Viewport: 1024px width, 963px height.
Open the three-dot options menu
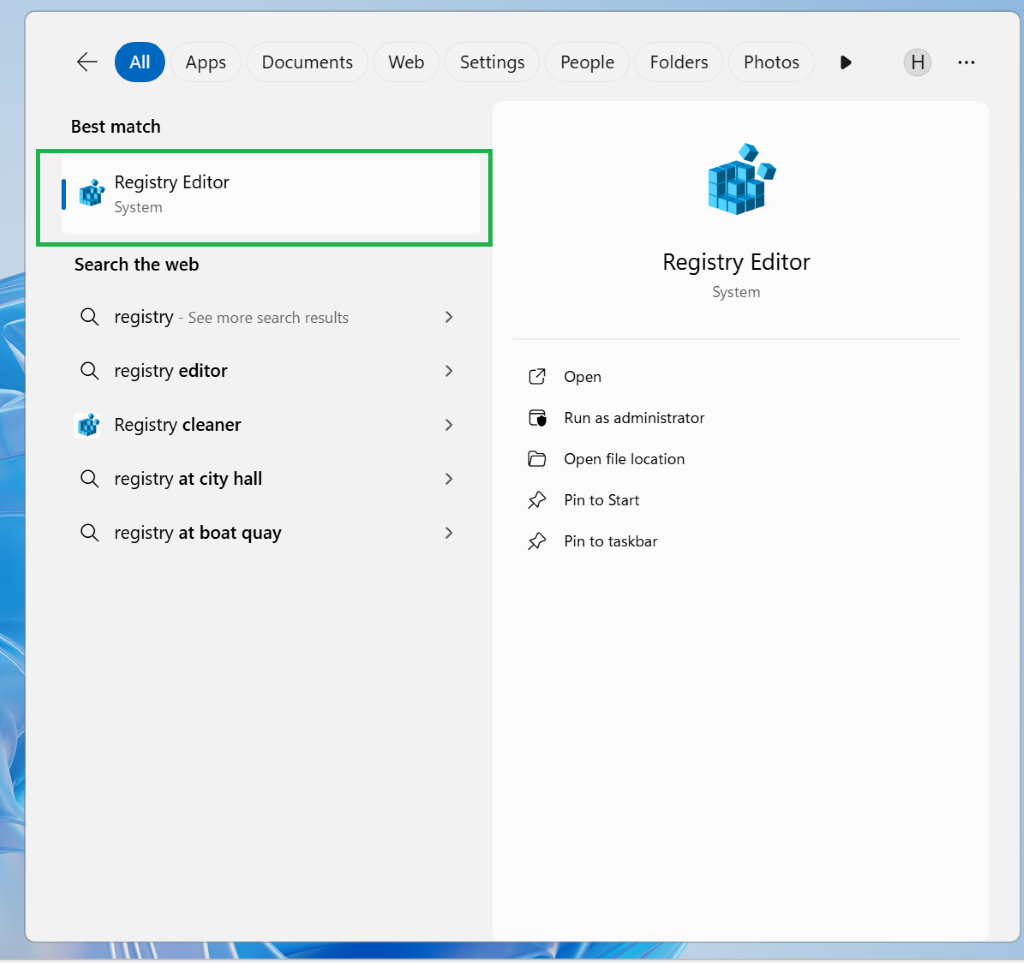[x=967, y=62]
